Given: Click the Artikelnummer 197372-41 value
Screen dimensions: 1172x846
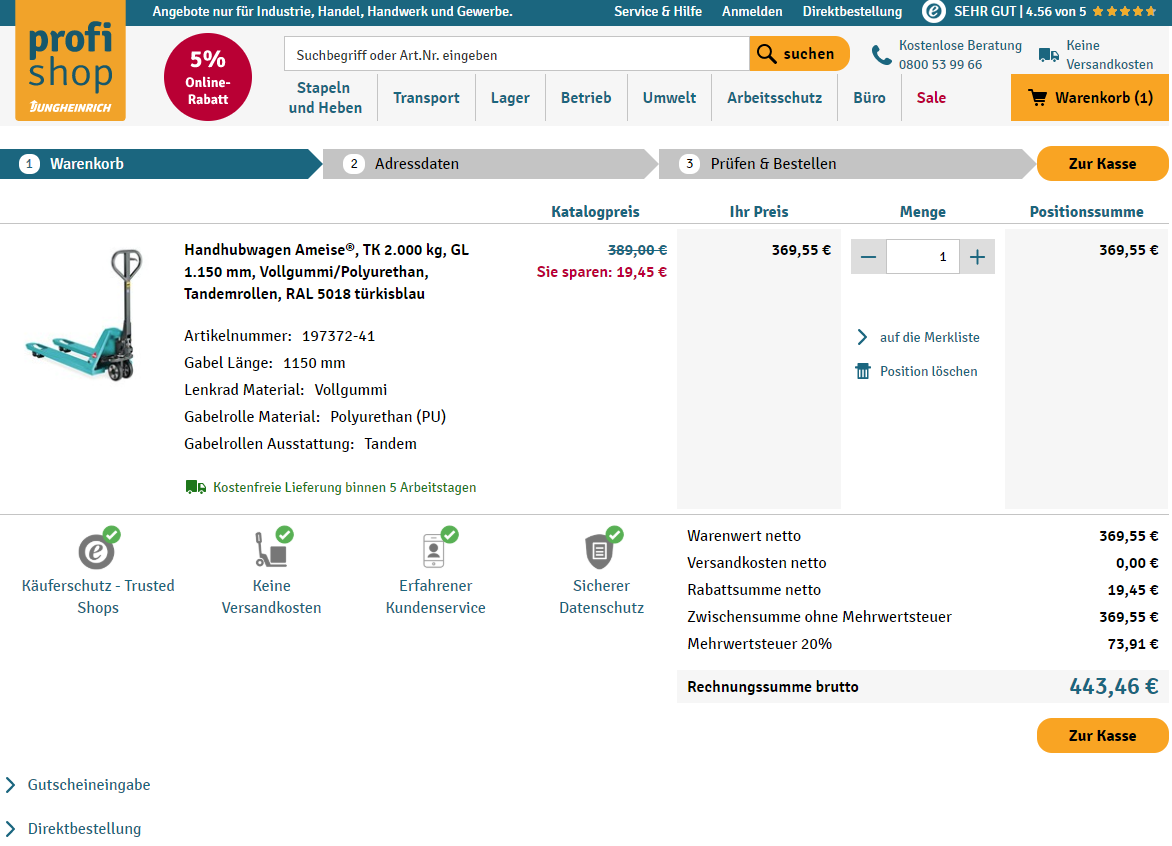Looking at the screenshot, I should pyautogui.click(x=339, y=336).
